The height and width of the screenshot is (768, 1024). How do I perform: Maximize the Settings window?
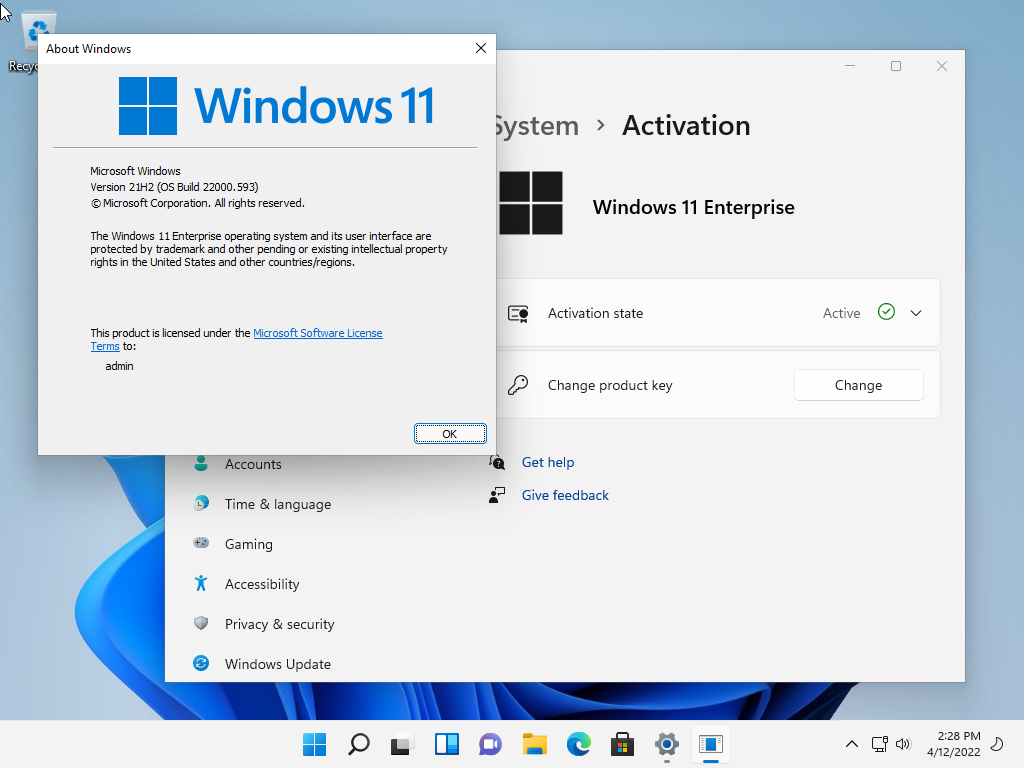(896, 66)
